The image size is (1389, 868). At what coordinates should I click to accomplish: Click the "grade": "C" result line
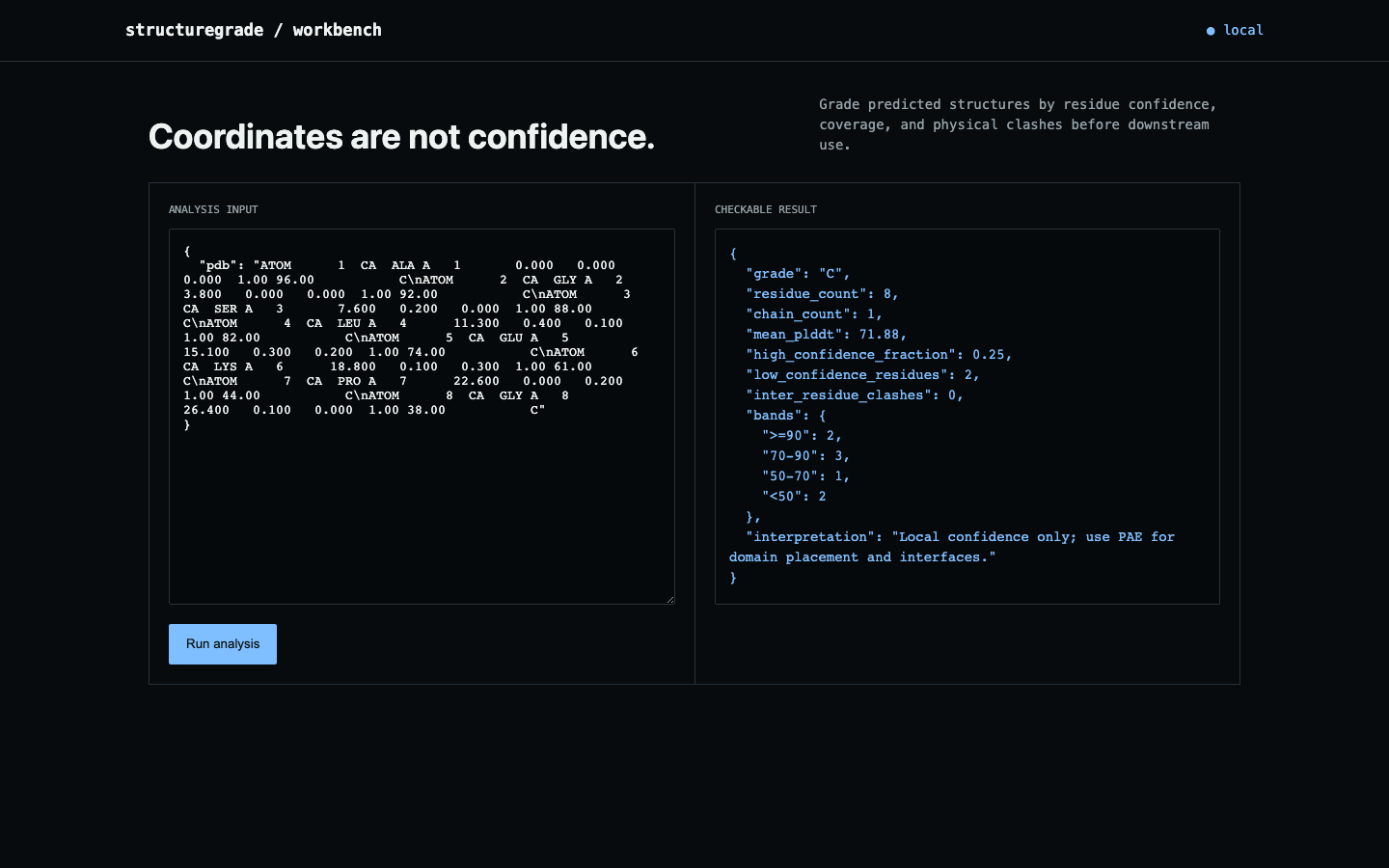(798, 274)
